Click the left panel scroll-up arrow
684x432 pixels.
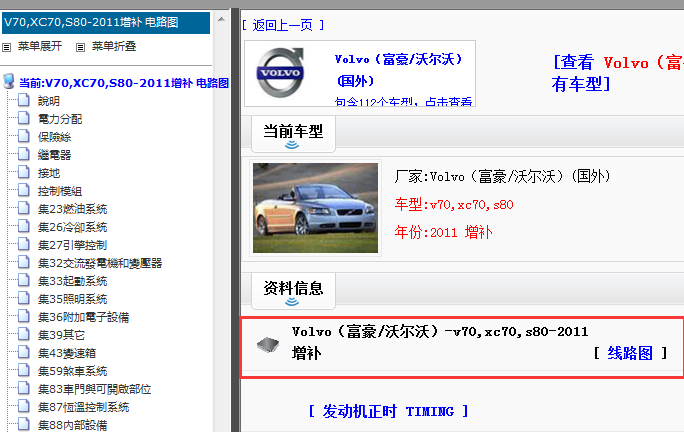221,19
